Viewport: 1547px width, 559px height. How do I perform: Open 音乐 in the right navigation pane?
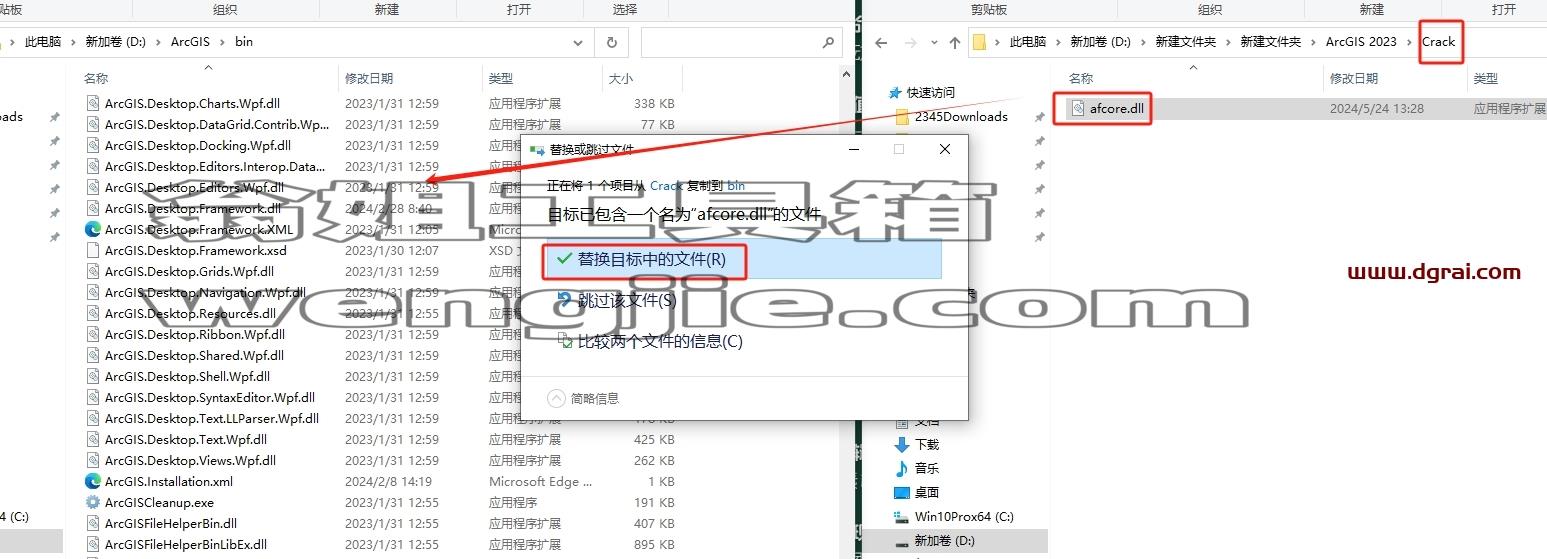coord(927,468)
